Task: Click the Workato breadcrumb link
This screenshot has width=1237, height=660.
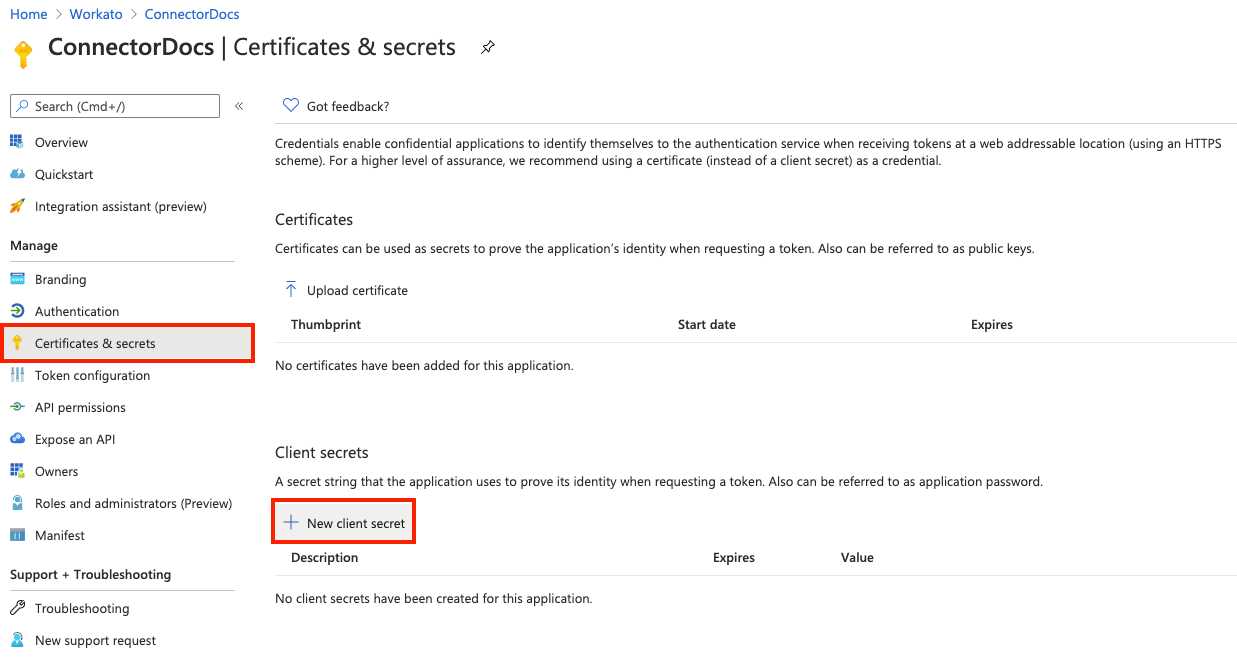Action: point(96,14)
